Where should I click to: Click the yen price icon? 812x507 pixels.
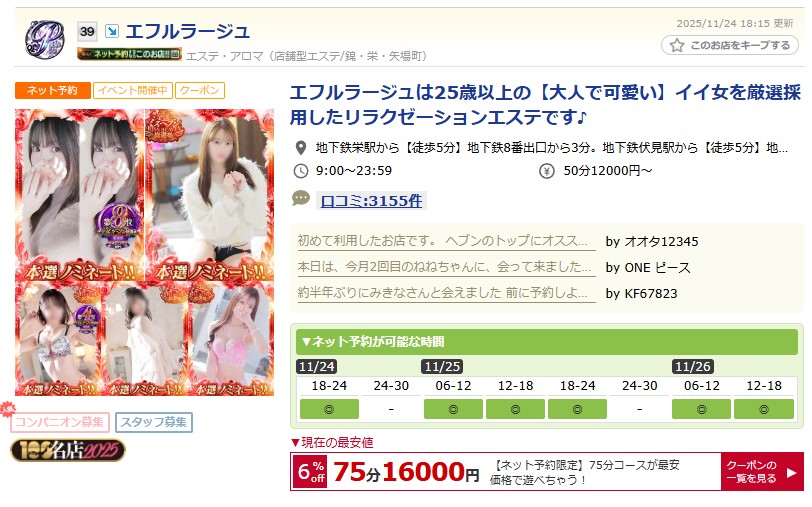546,171
